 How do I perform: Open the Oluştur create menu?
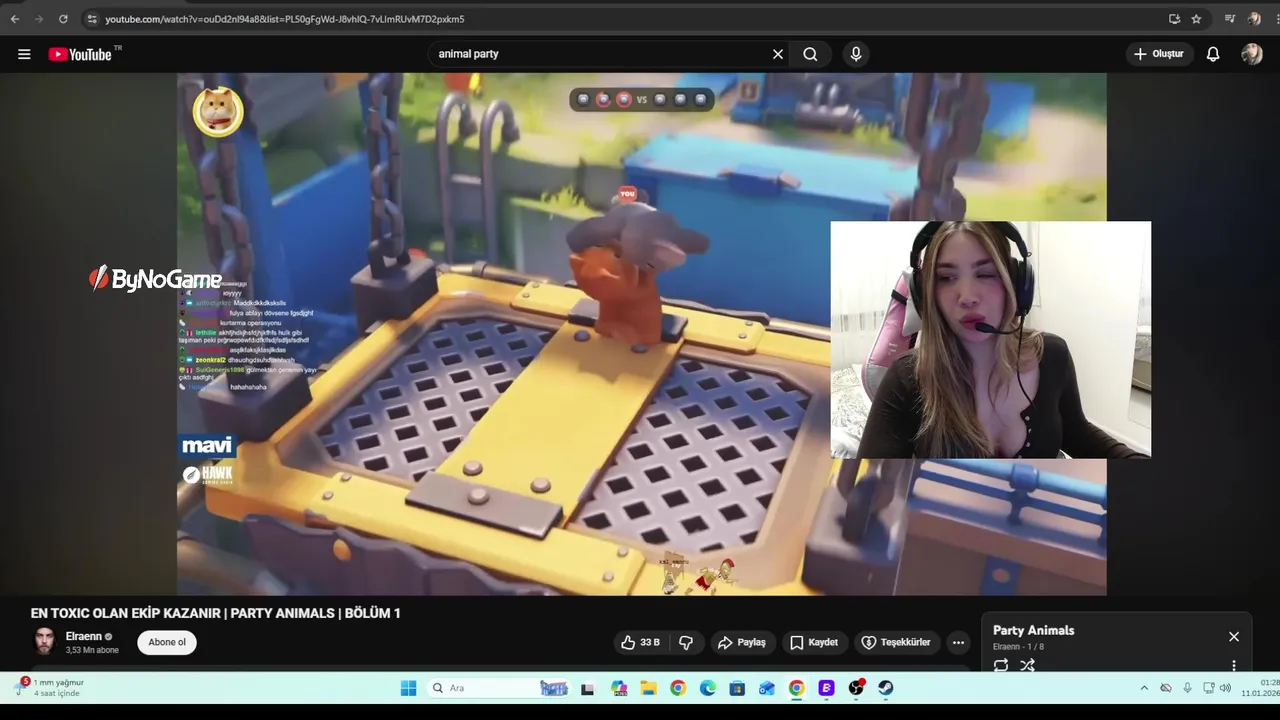pos(1159,54)
